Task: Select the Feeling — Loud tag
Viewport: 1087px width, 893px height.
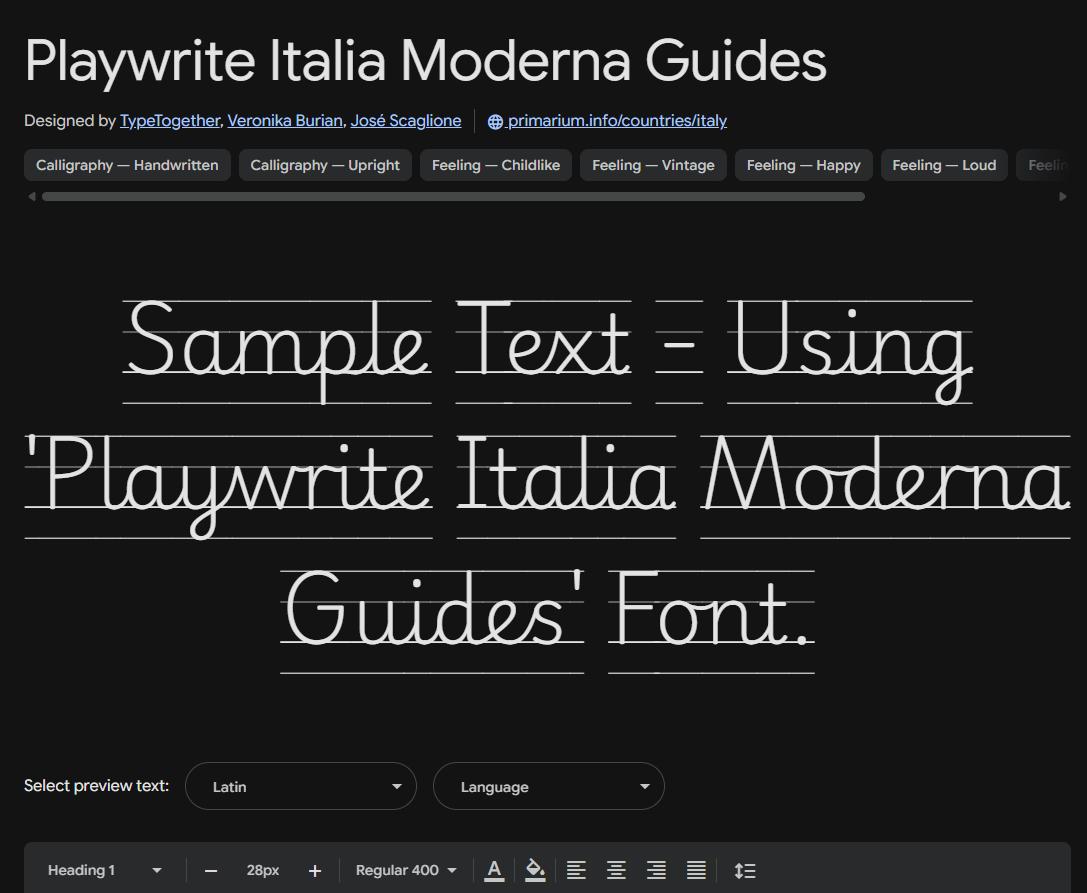Action: [944, 165]
